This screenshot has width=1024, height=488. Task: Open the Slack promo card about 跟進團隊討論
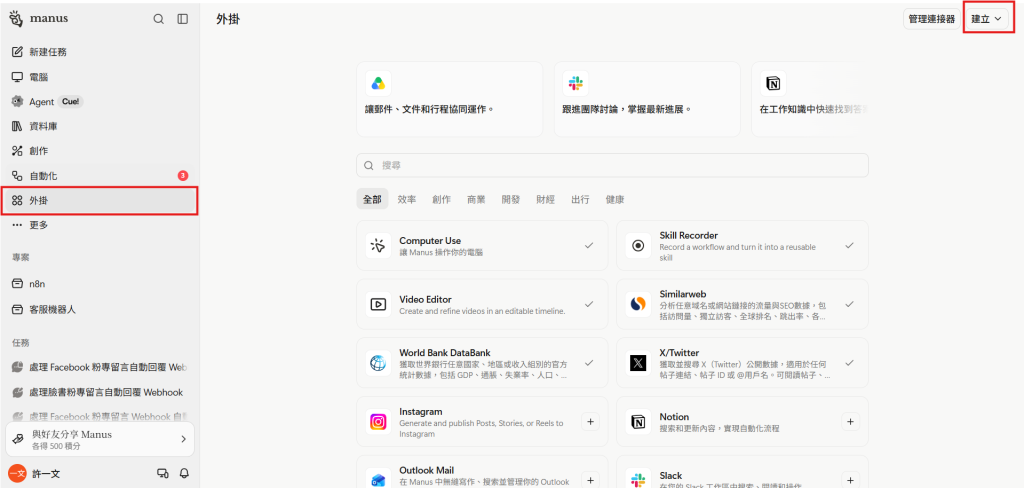pos(647,99)
